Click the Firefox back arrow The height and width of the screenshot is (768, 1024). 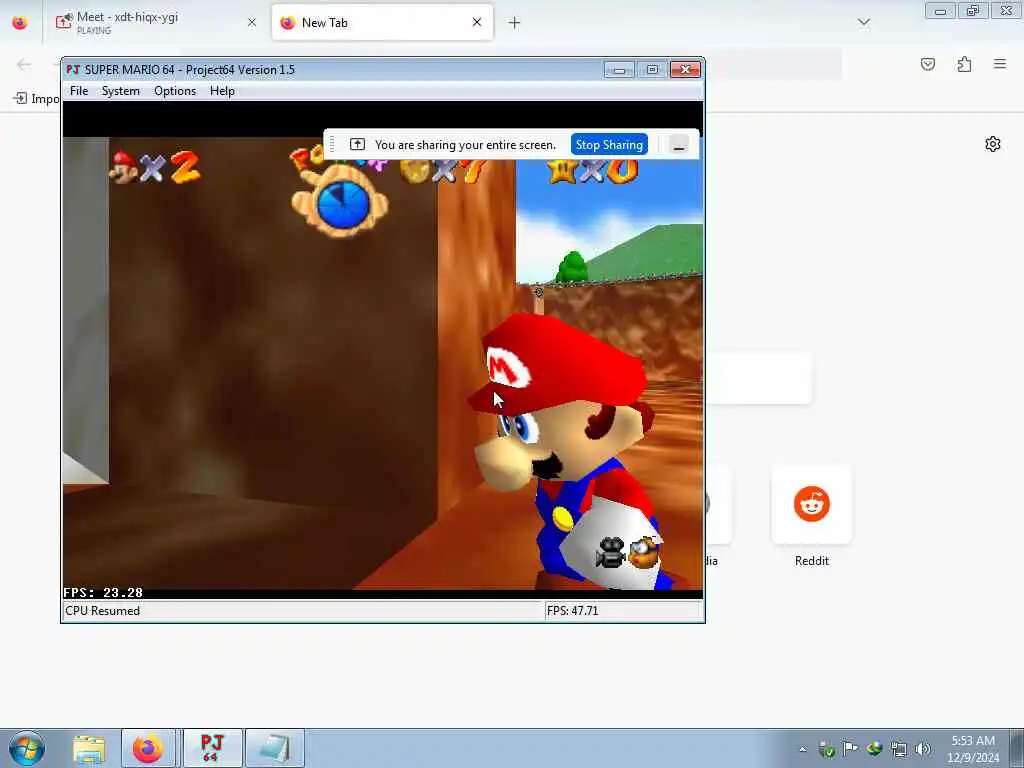click(x=24, y=64)
